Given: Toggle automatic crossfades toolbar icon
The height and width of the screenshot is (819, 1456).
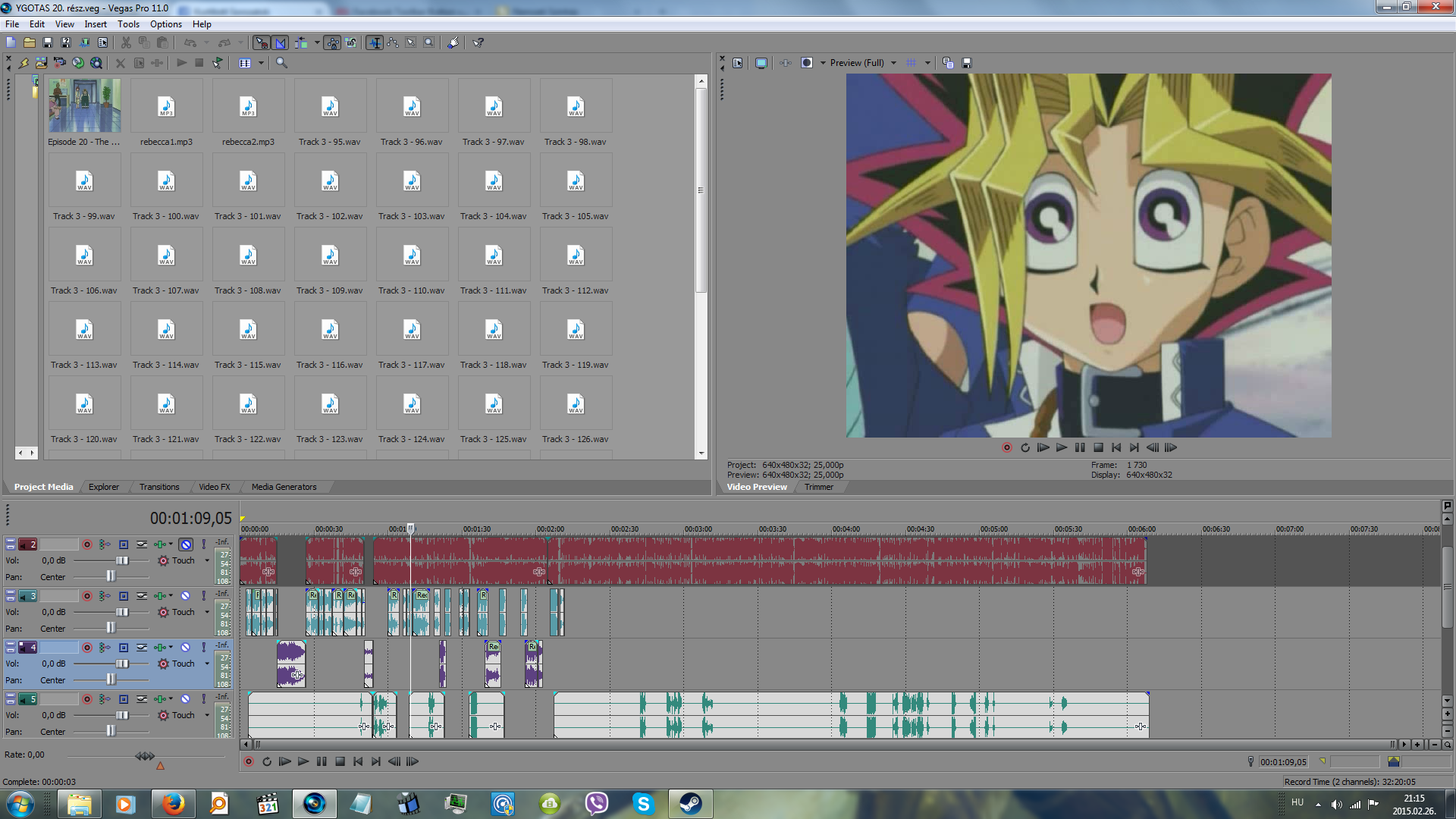Looking at the screenshot, I should (280, 42).
